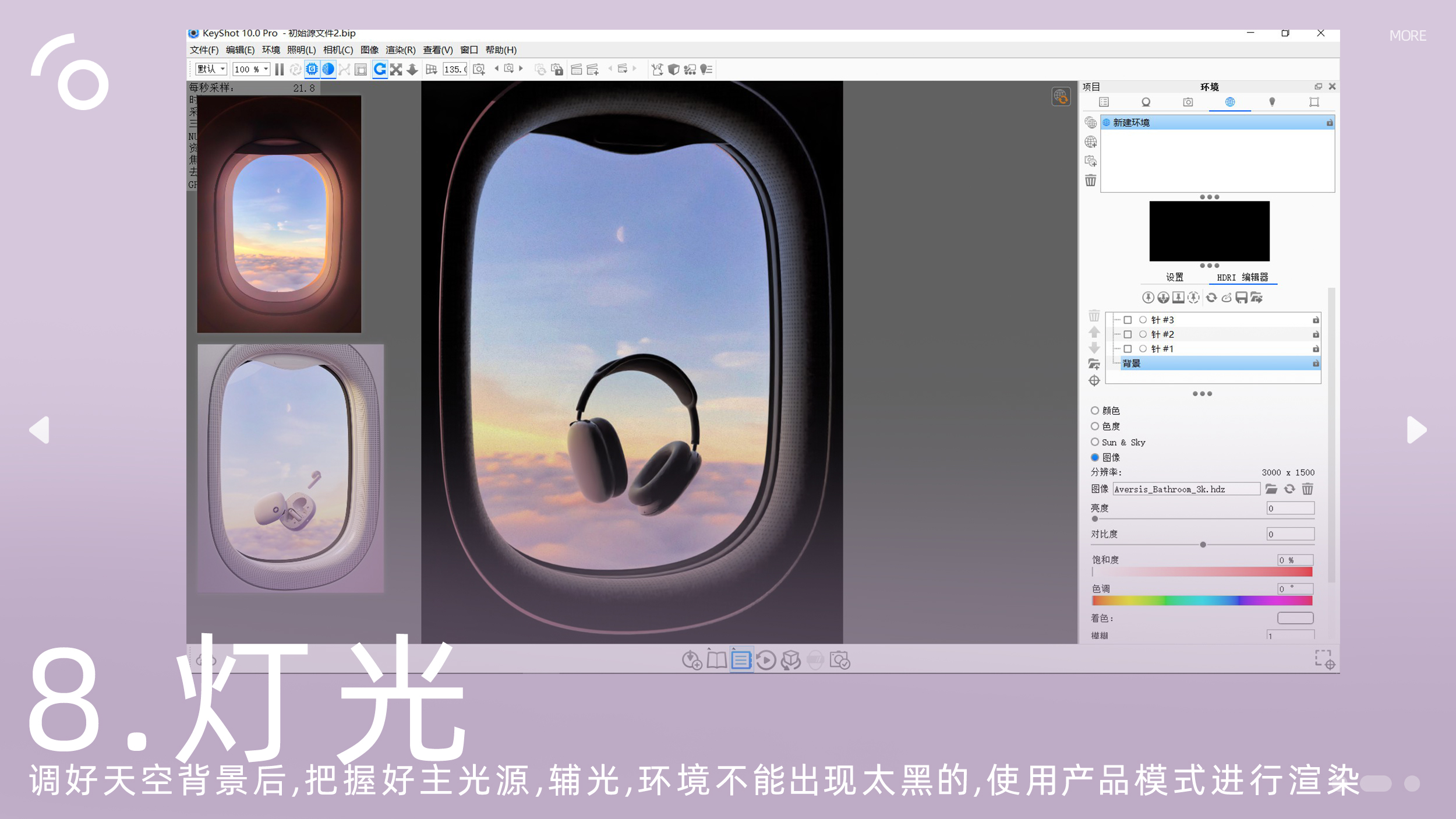The width and height of the screenshot is (1456, 819).
Task: Toggle GPU mode in the toolbar
Action: (x=312, y=69)
